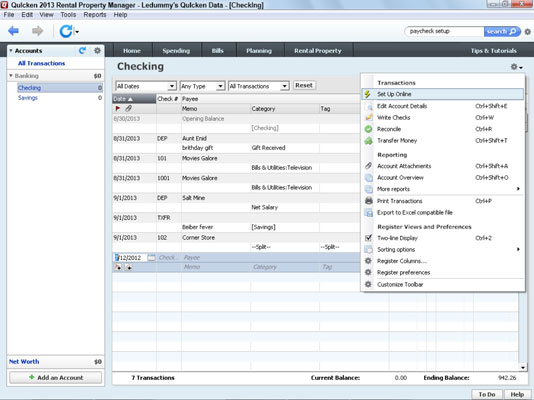Expand the Sorting options submenu arrow

click(x=518, y=250)
